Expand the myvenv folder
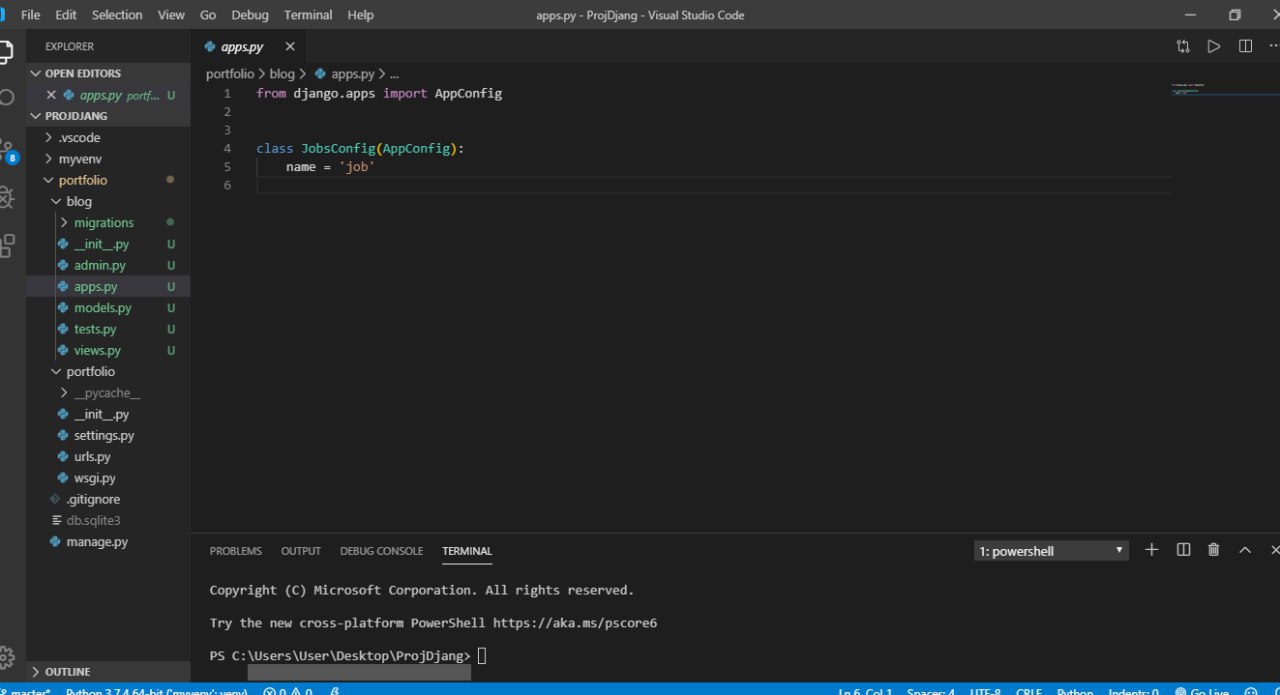 click(79, 159)
